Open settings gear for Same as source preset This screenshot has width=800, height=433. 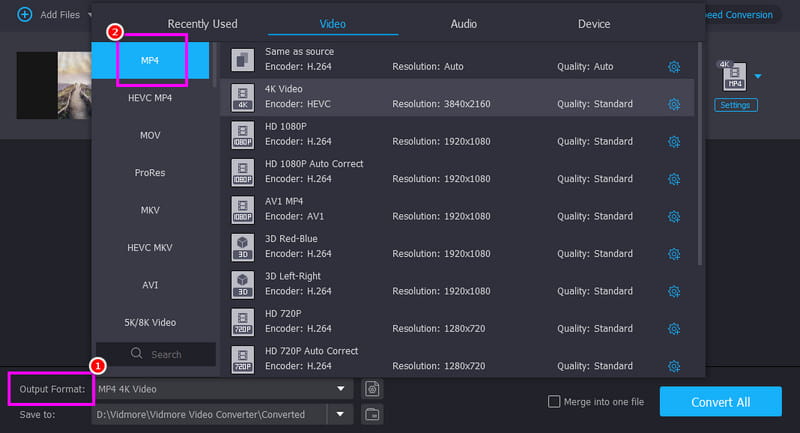tap(673, 67)
